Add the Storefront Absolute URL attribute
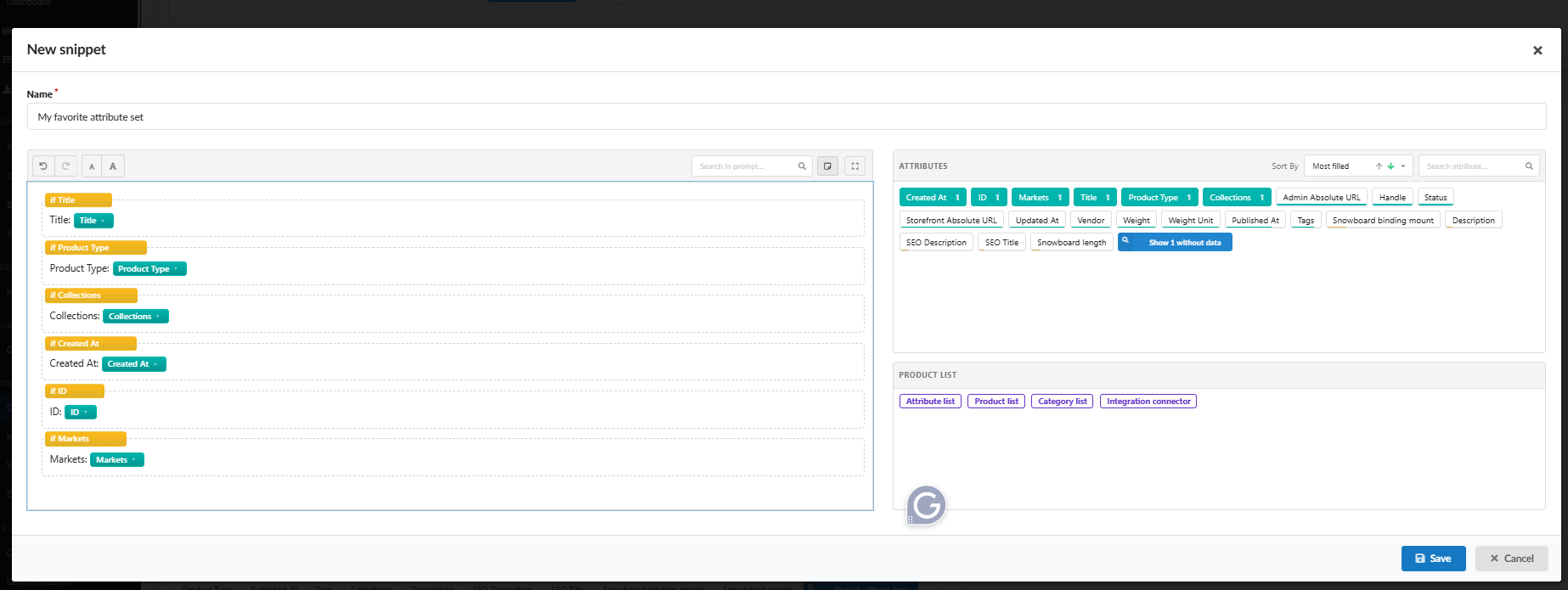 point(951,221)
